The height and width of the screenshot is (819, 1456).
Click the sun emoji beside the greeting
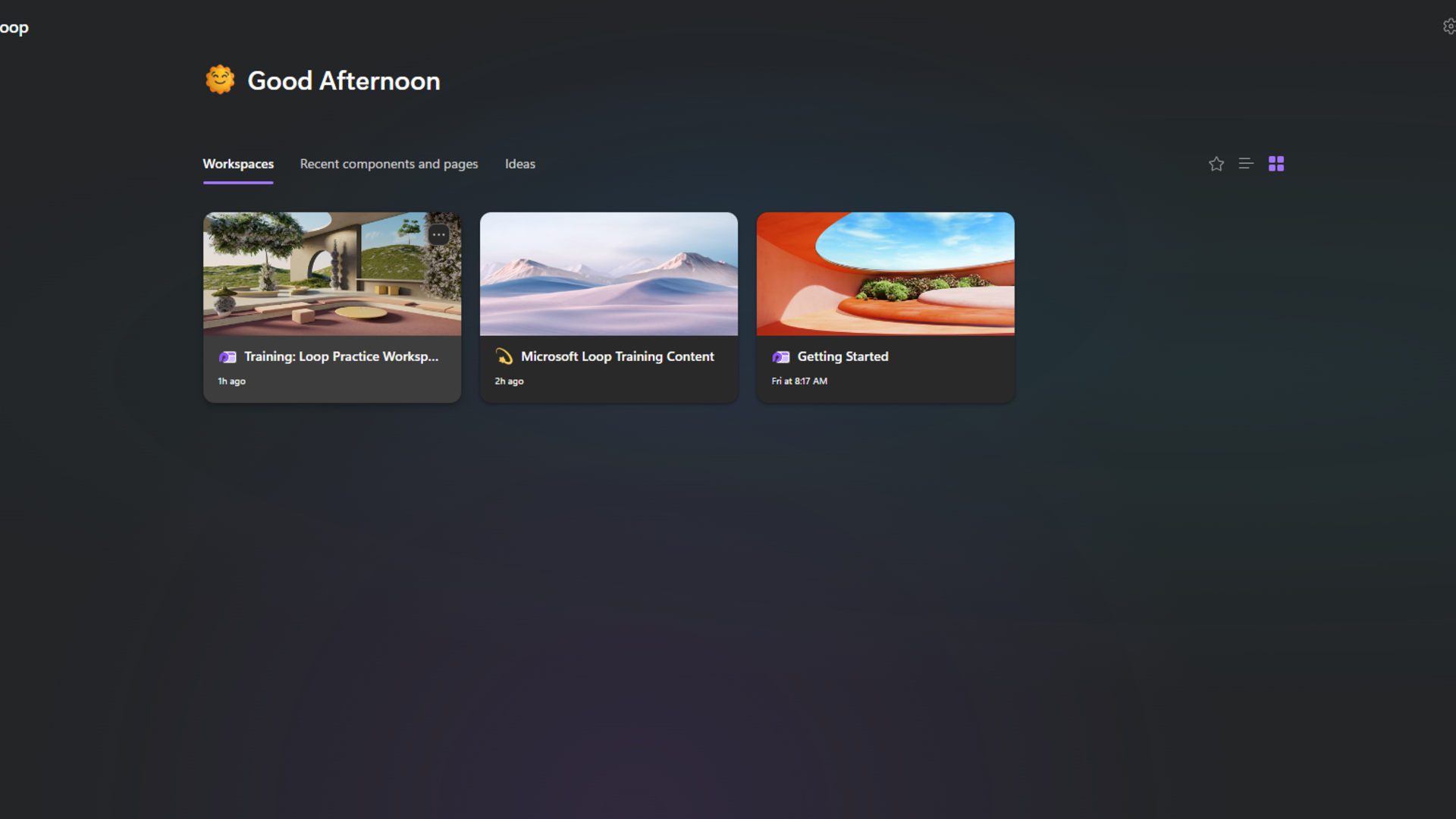coord(220,80)
